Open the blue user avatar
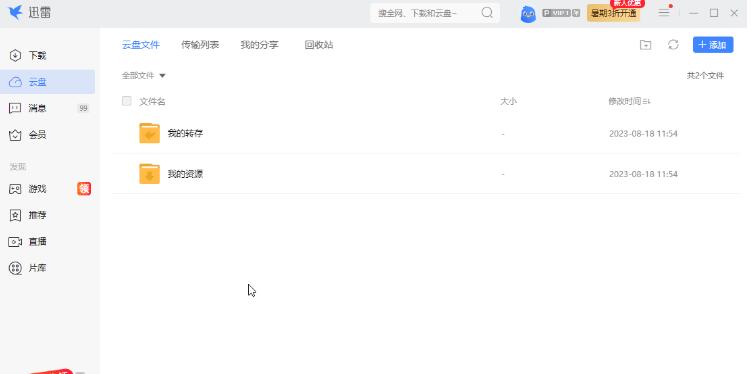 (x=528, y=14)
